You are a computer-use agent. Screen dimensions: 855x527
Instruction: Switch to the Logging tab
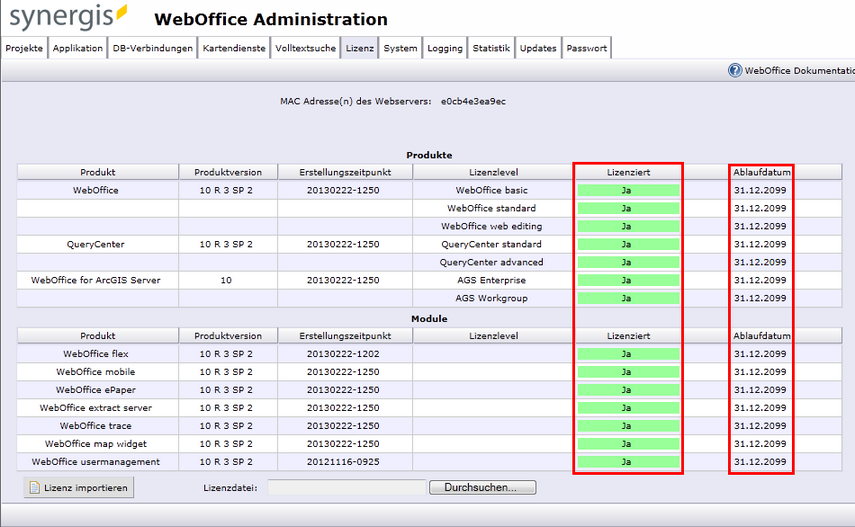[x=445, y=48]
